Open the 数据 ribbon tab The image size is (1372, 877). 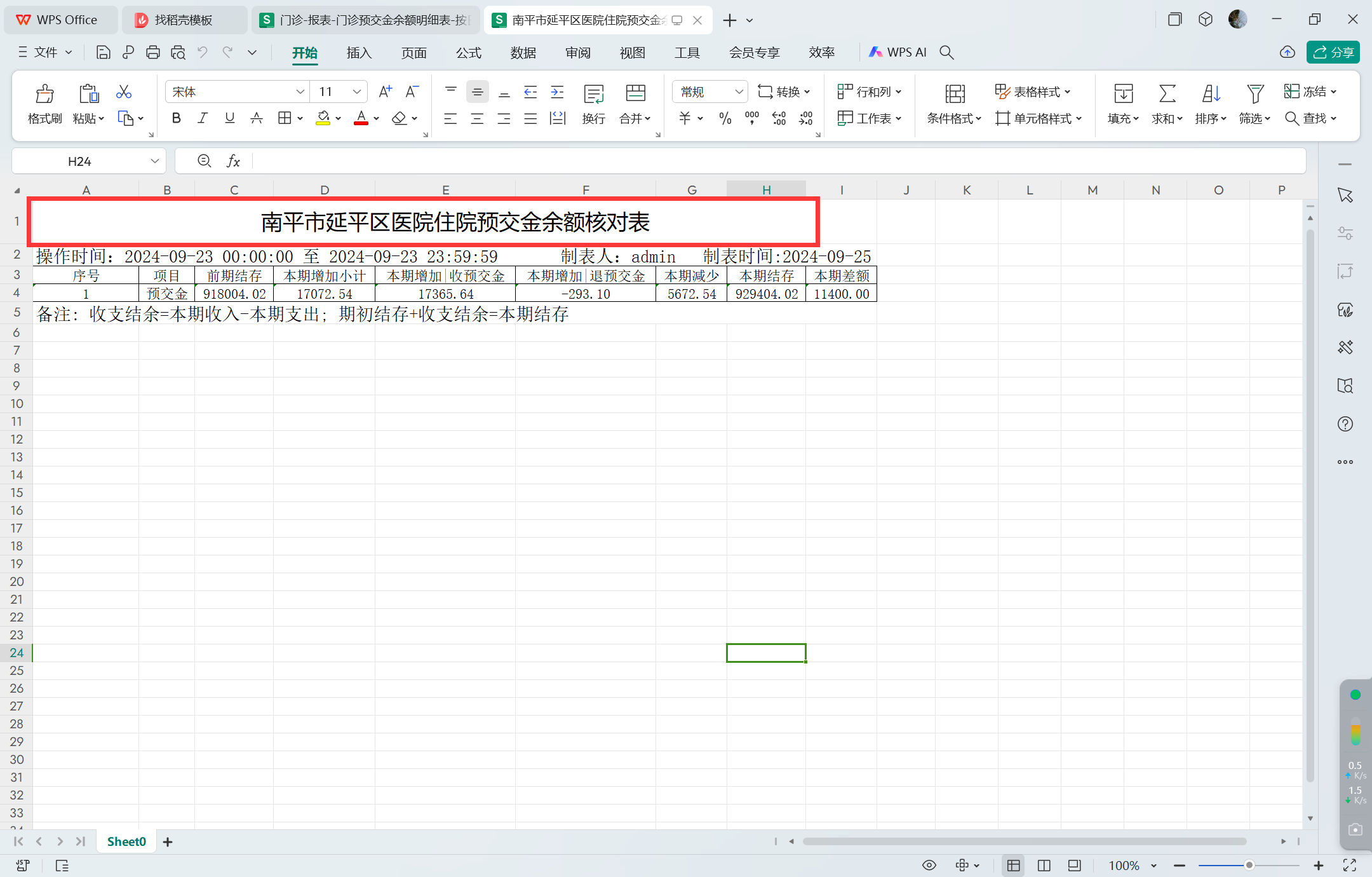click(523, 53)
